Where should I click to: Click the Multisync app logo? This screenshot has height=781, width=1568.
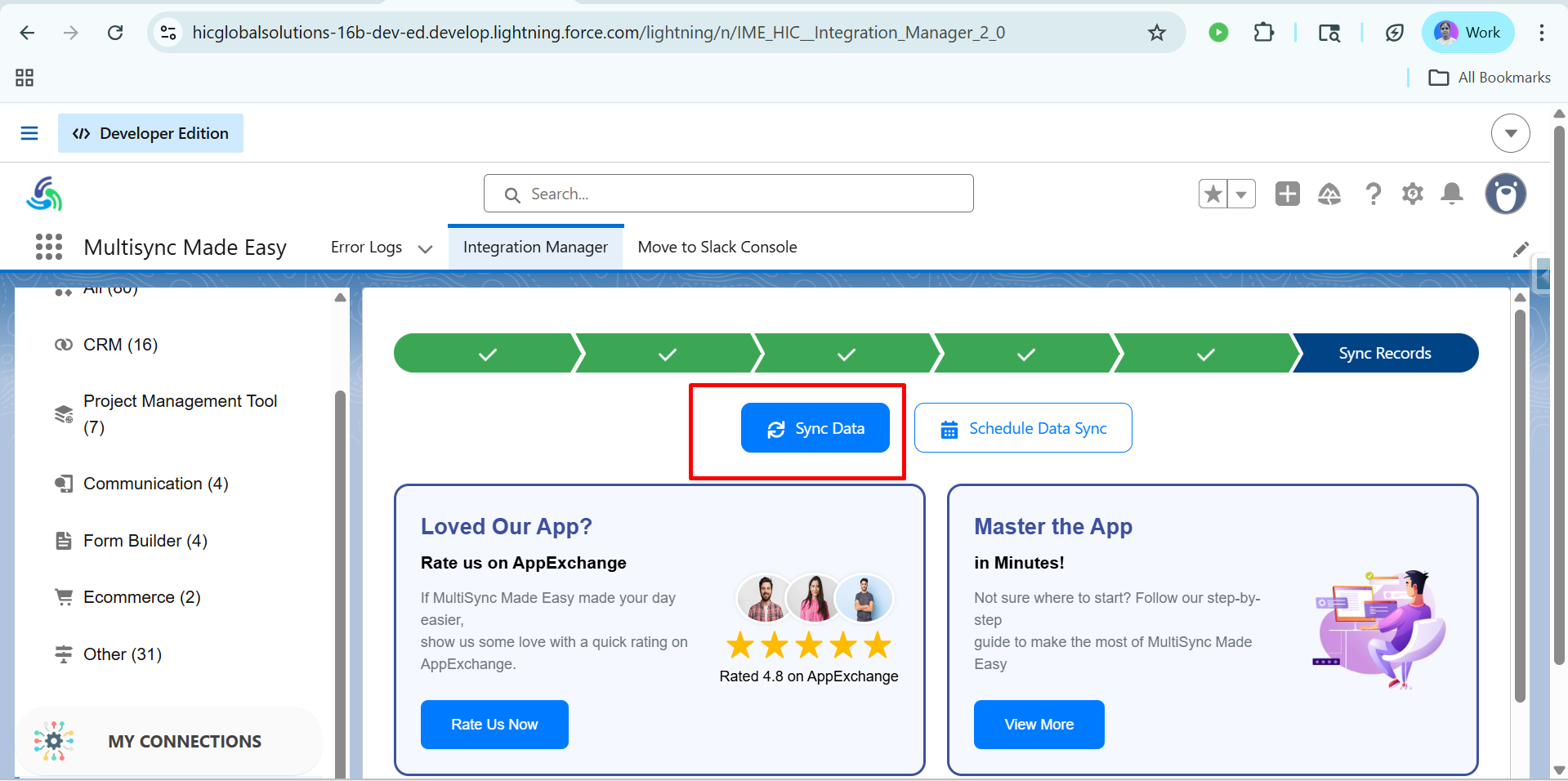coord(44,194)
